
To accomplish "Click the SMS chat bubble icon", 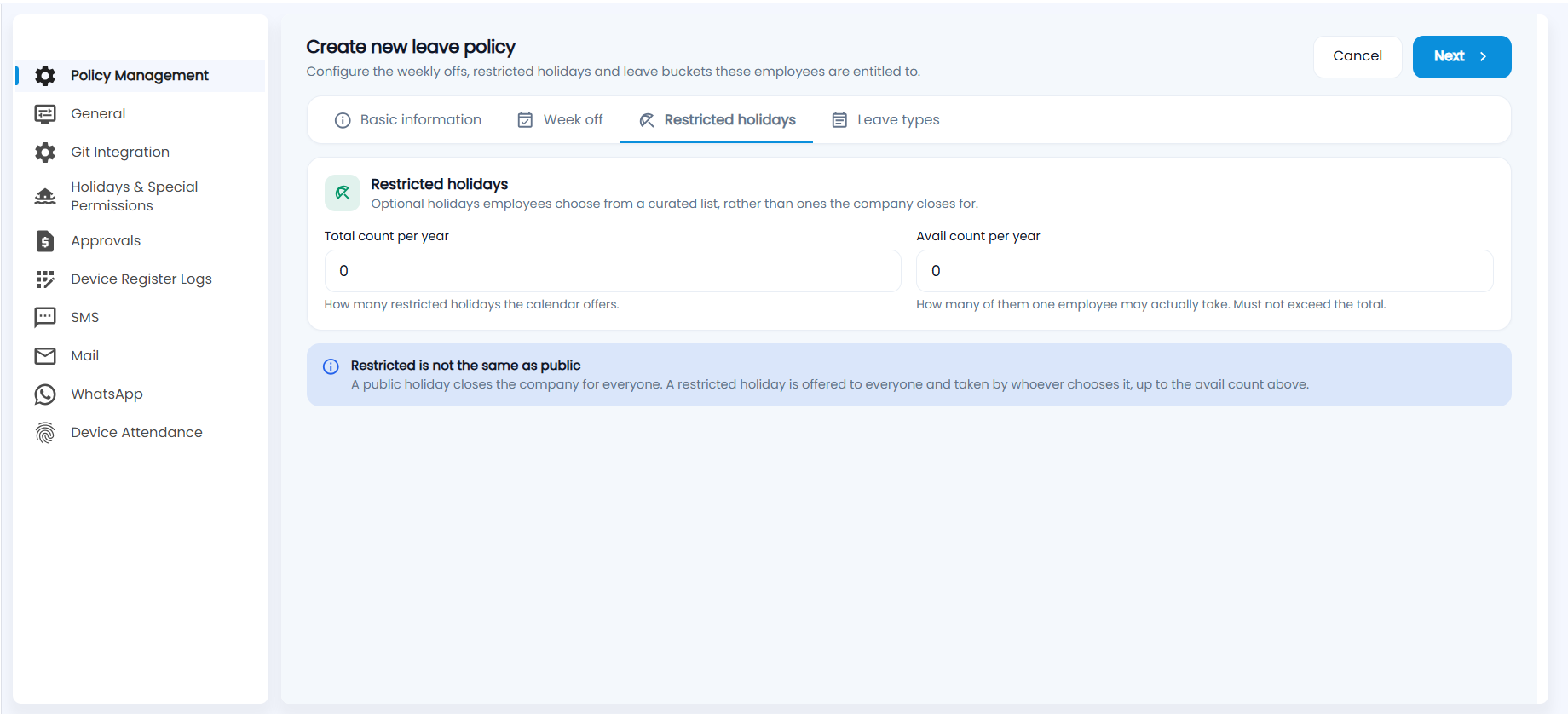I will click(45, 318).
